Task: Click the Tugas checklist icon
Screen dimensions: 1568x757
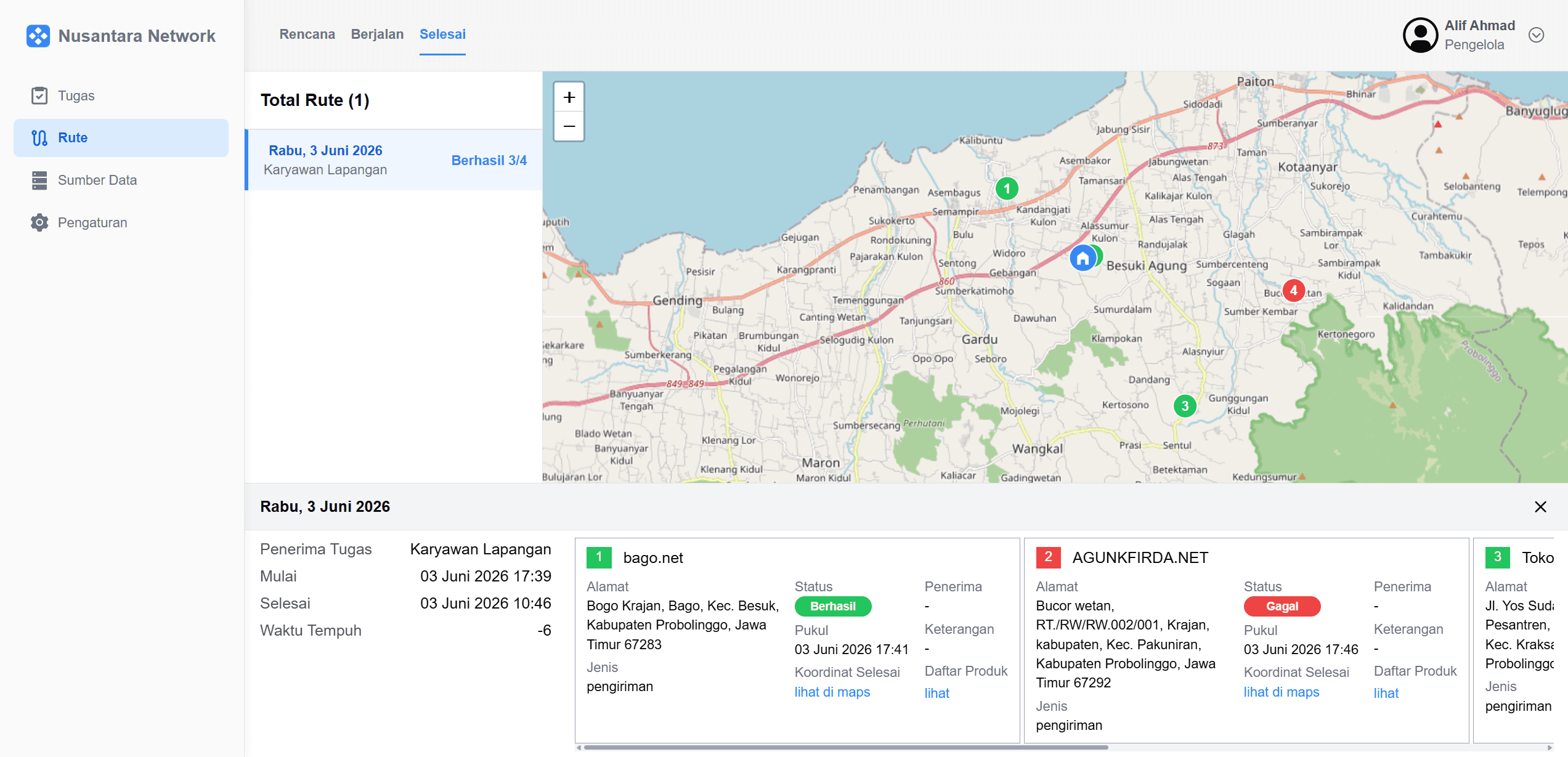Action: click(x=39, y=95)
